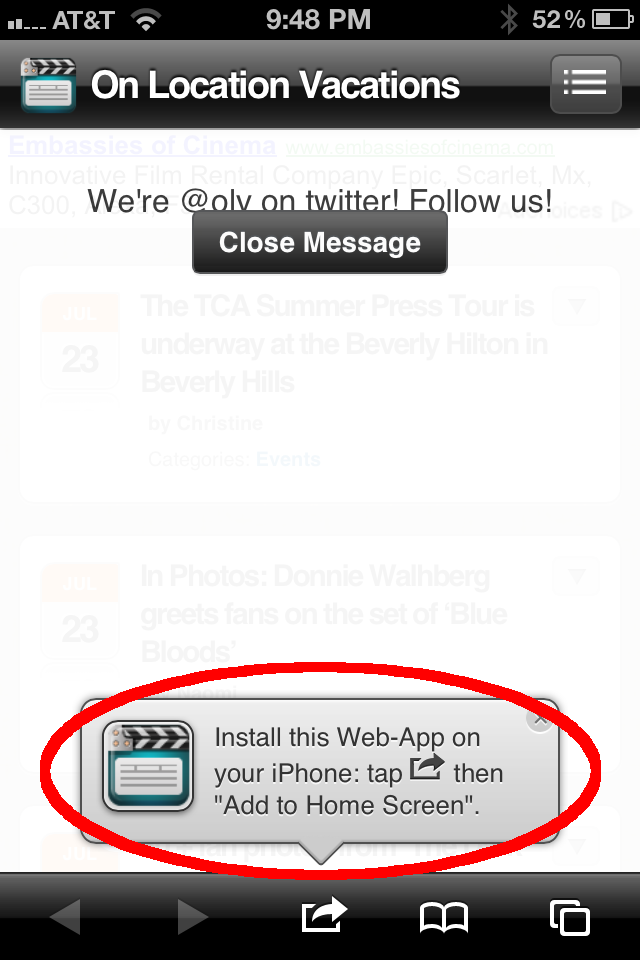The image size is (640, 960).
Task: Open Safari tabs pages icon
Action: point(570,917)
